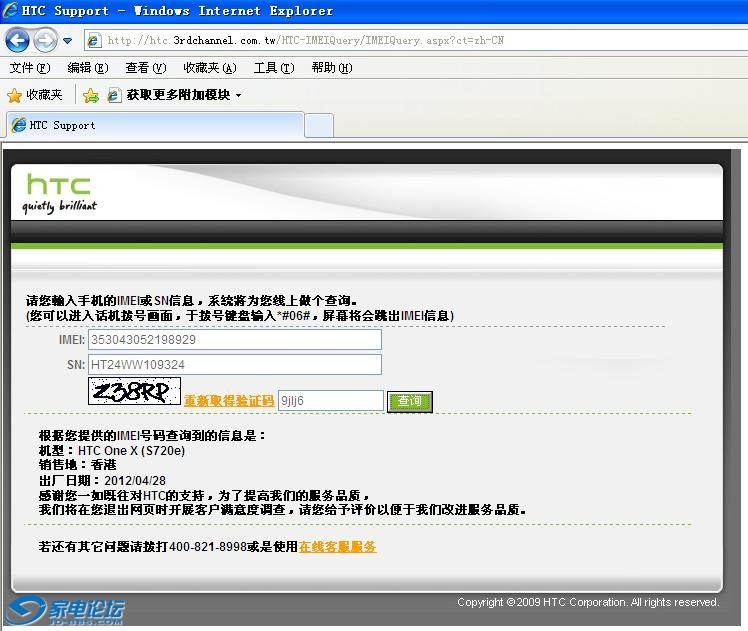Image resolution: width=748 pixels, height=631 pixels.
Task: Open the recent pages history dropdown arrow
Action: (68, 41)
